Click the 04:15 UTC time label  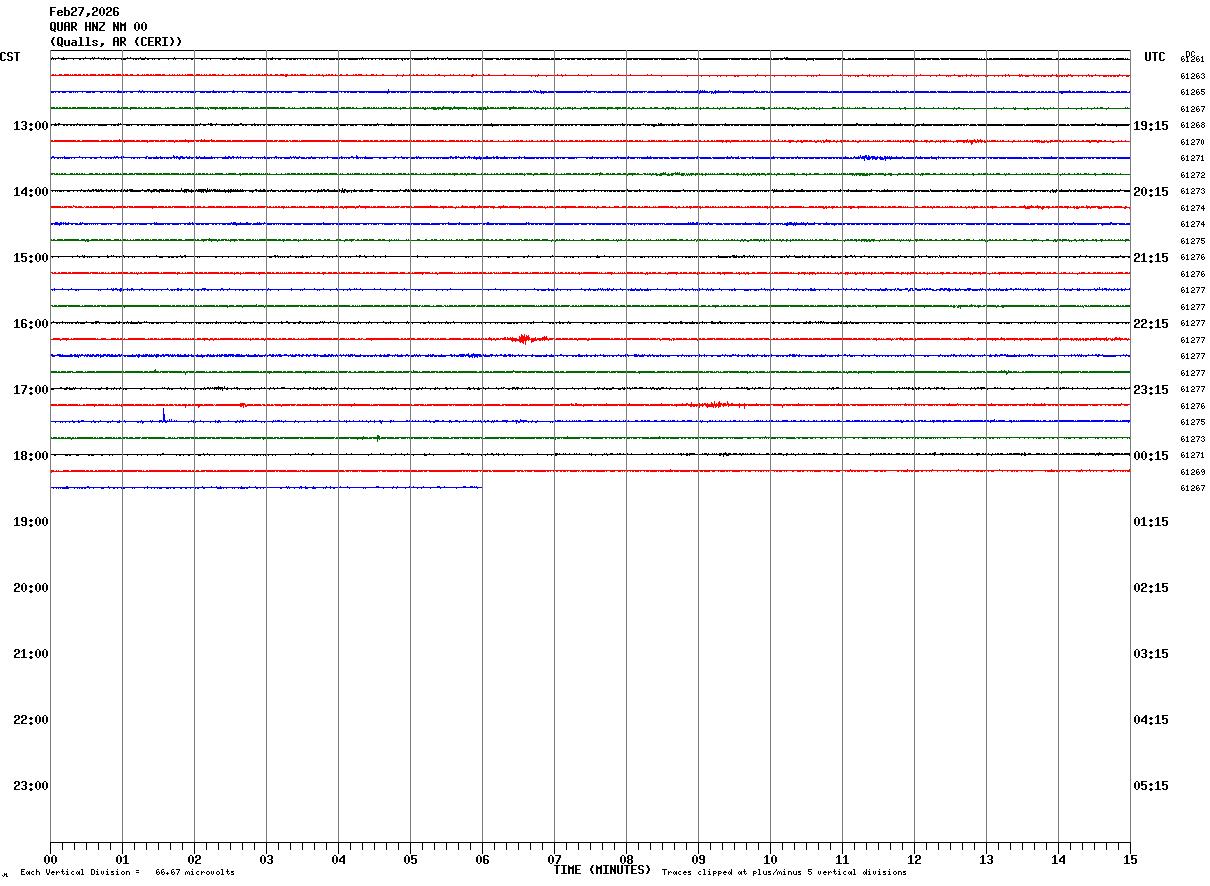1151,720
